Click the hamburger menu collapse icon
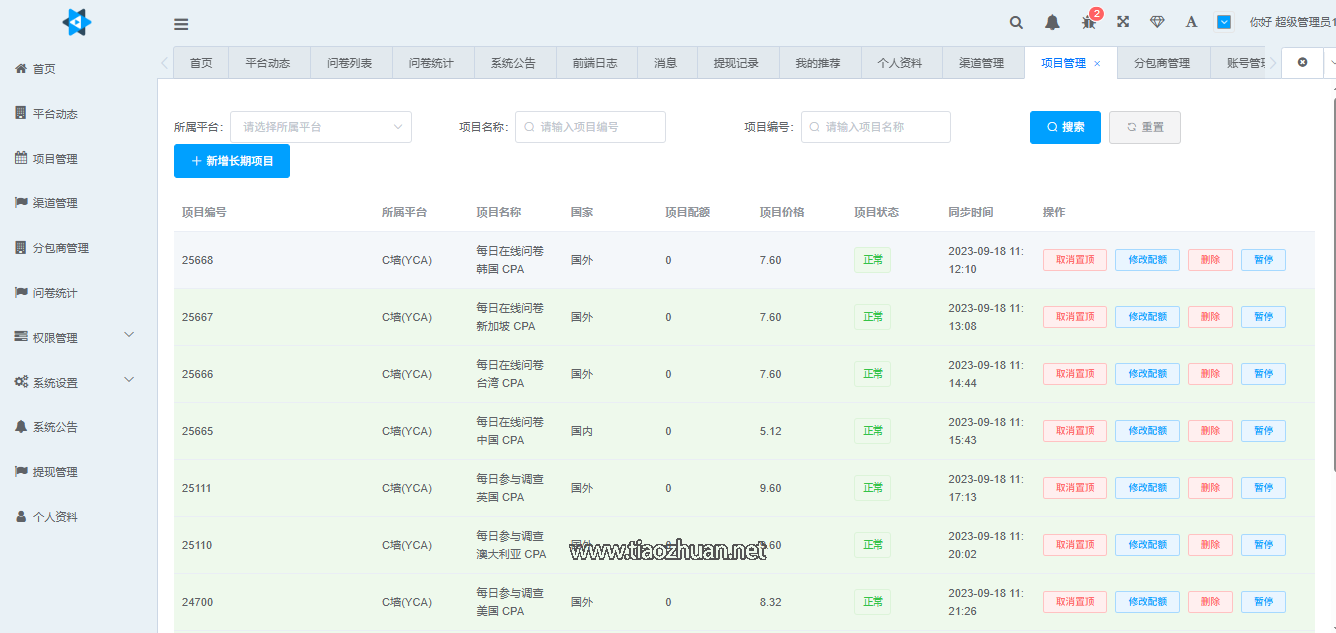This screenshot has width=1336, height=633. 181,25
